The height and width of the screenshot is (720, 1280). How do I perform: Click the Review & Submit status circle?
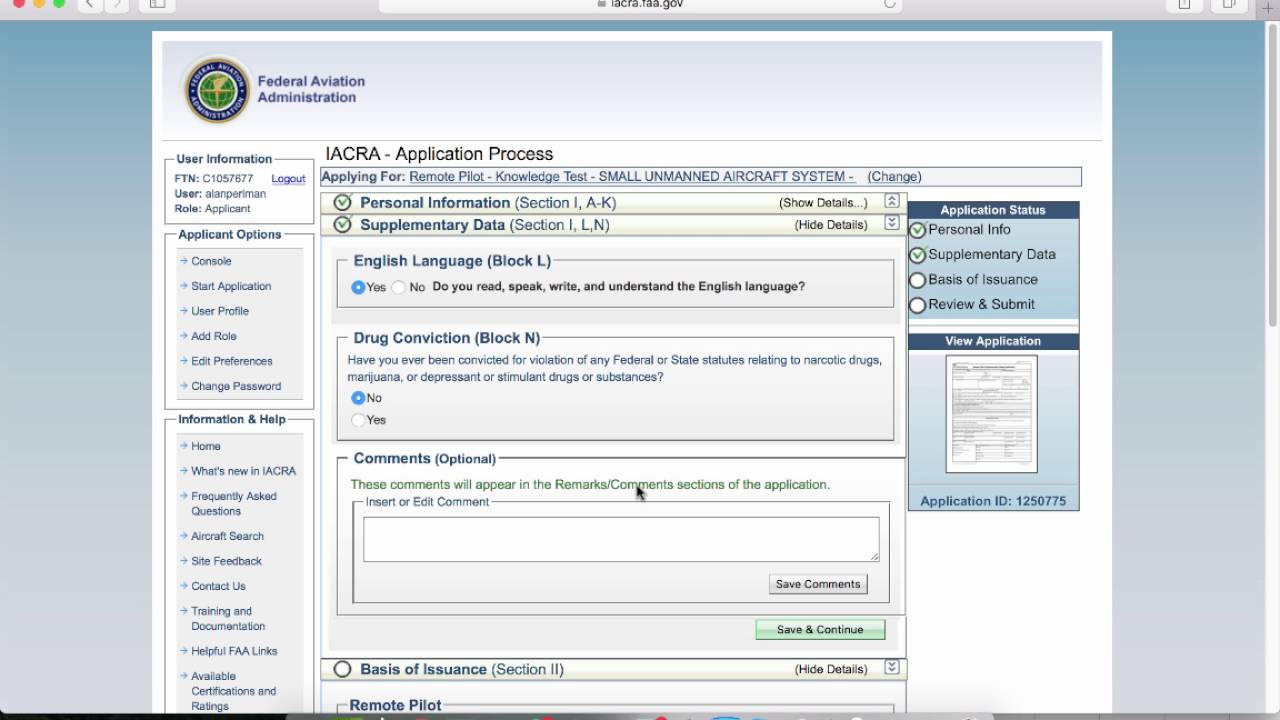[x=917, y=305]
